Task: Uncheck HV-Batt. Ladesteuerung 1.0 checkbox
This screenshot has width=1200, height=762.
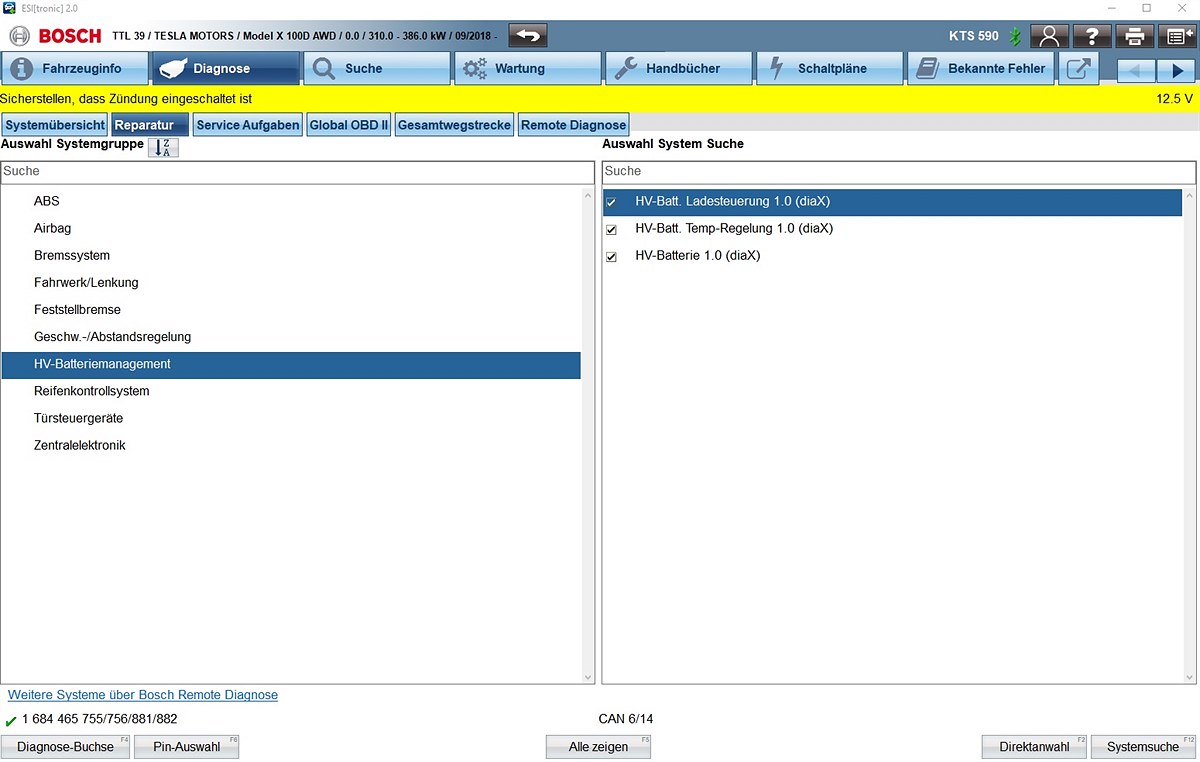Action: pyautogui.click(x=612, y=202)
